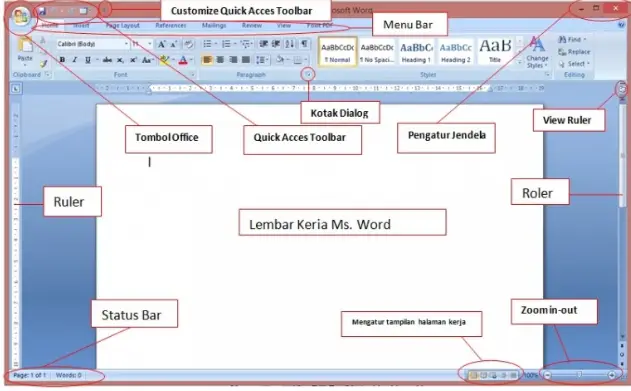Apply the text highlight color marker
631x391 pixels.
(163, 60)
